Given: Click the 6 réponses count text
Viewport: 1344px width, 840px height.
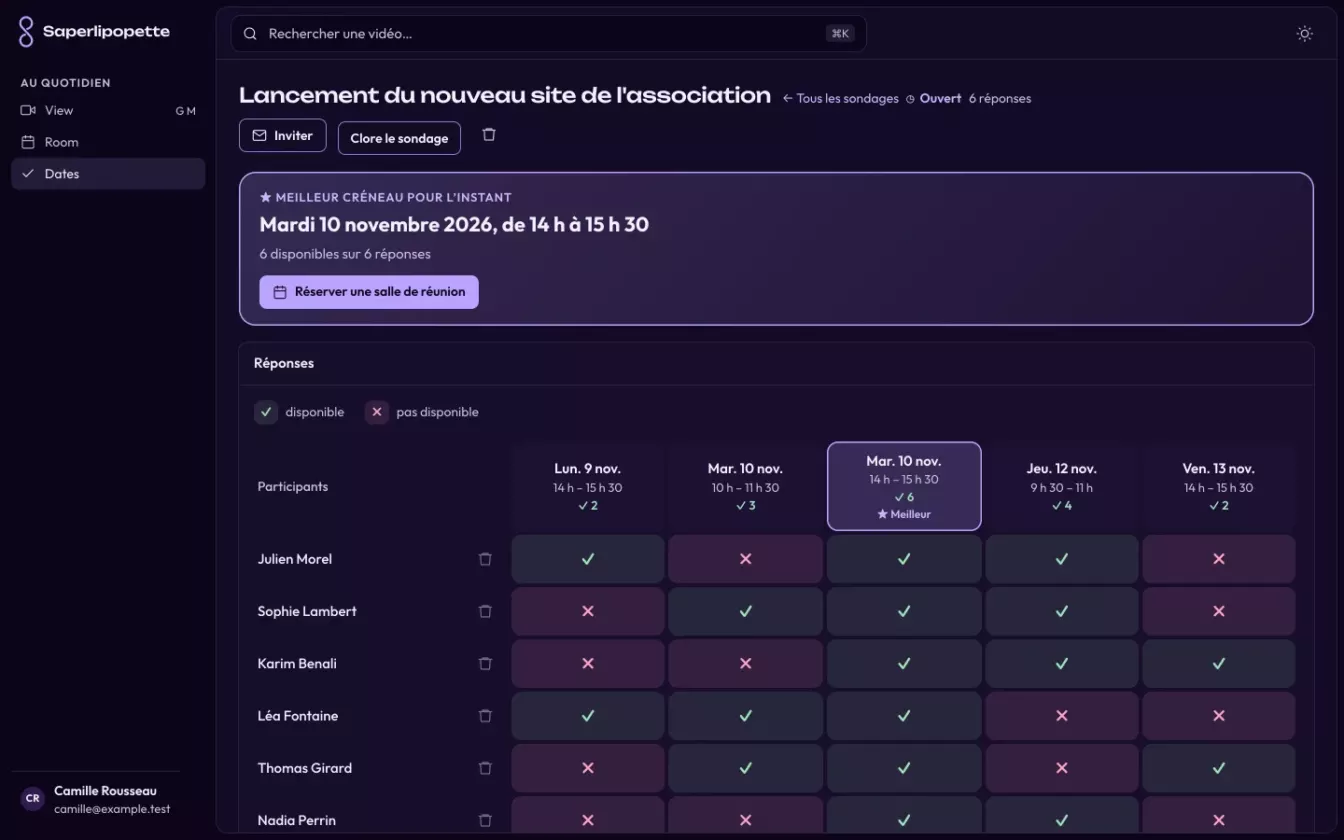Looking at the screenshot, I should tap(1000, 98).
